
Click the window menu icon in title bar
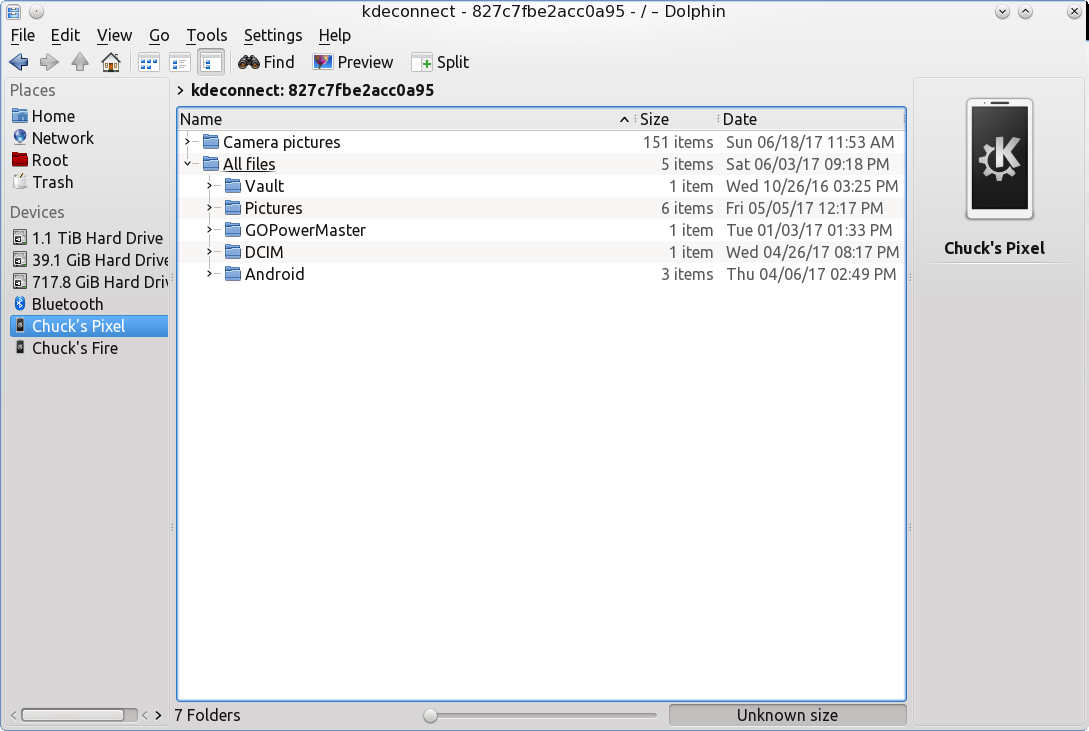click(13, 12)
